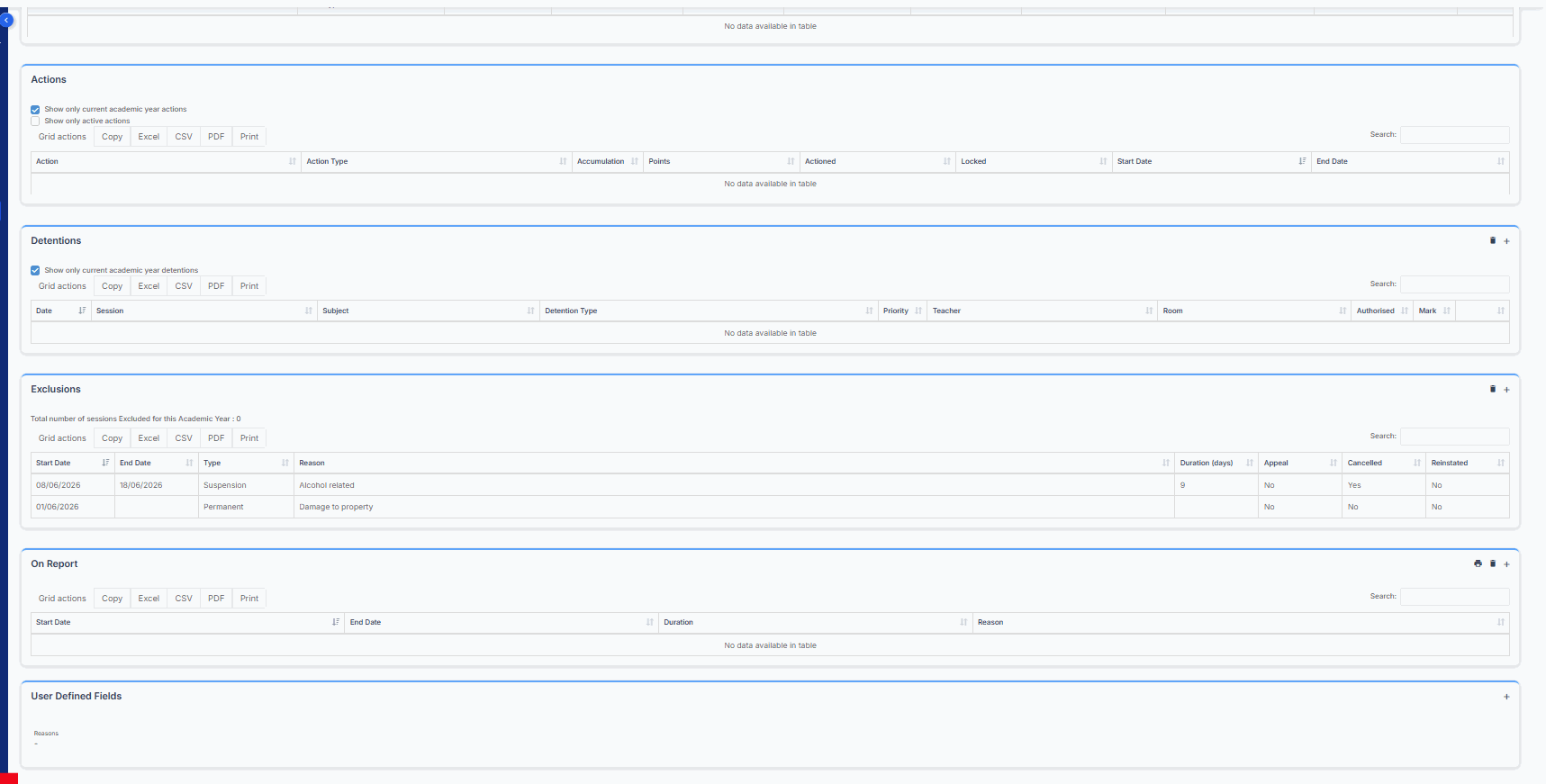The height and width of the screenshot is (784, 1546).
Task: Enable 'Show only active actions' checkbox
Action: [x=35, y=122]
